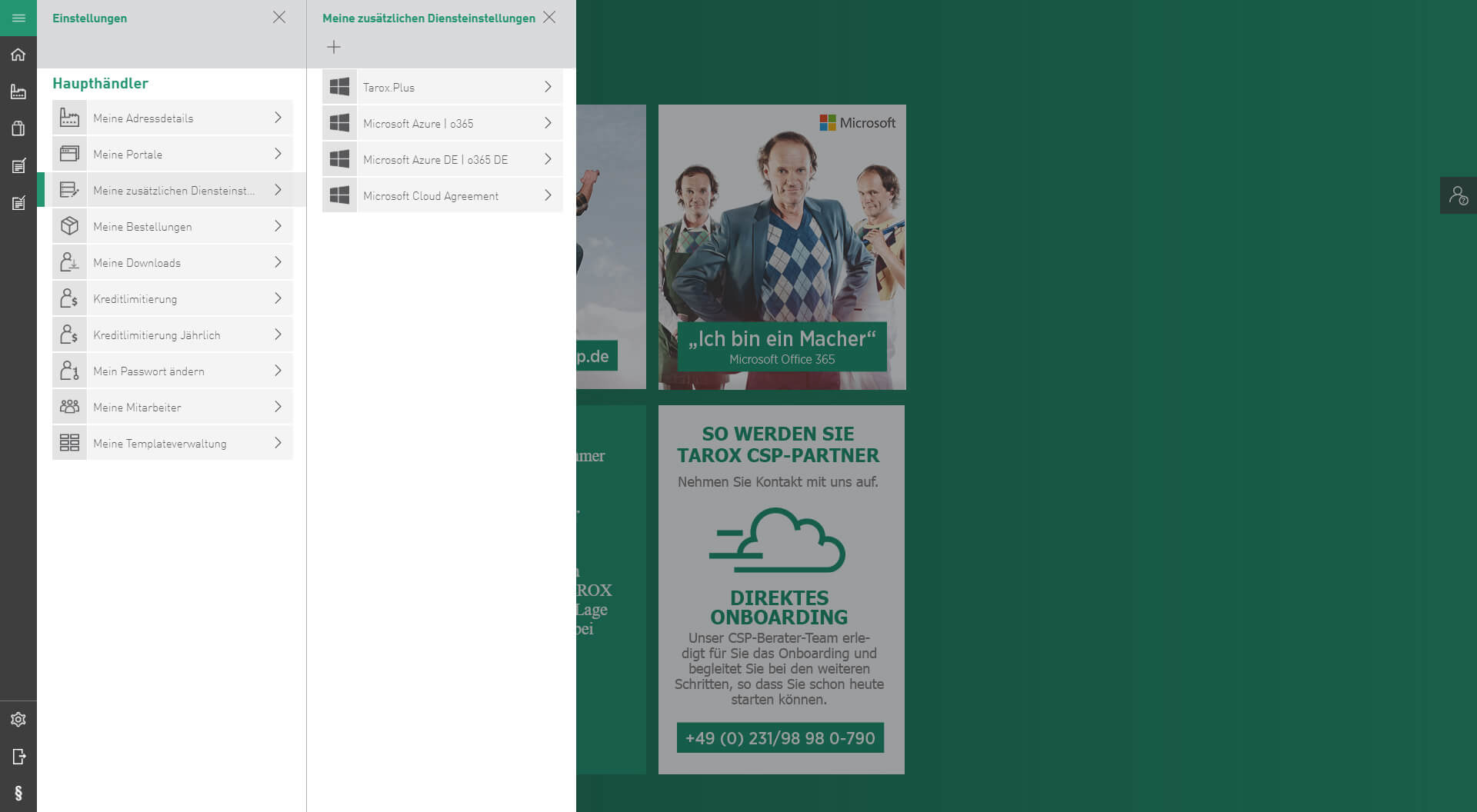Expand Meine Bestellungen chevron
Image resolution: width=1477 pixels, height=812 pixels.
coord(278,226)
